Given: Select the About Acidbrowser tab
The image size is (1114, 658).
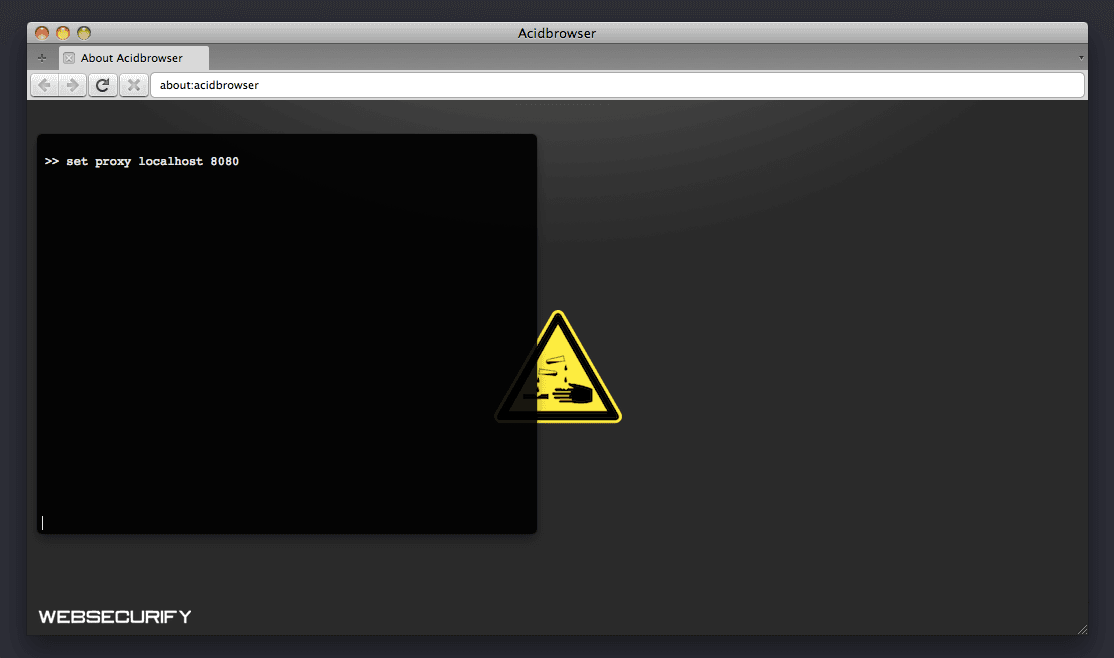Looking at the screenshot, I should click(134, 58).
